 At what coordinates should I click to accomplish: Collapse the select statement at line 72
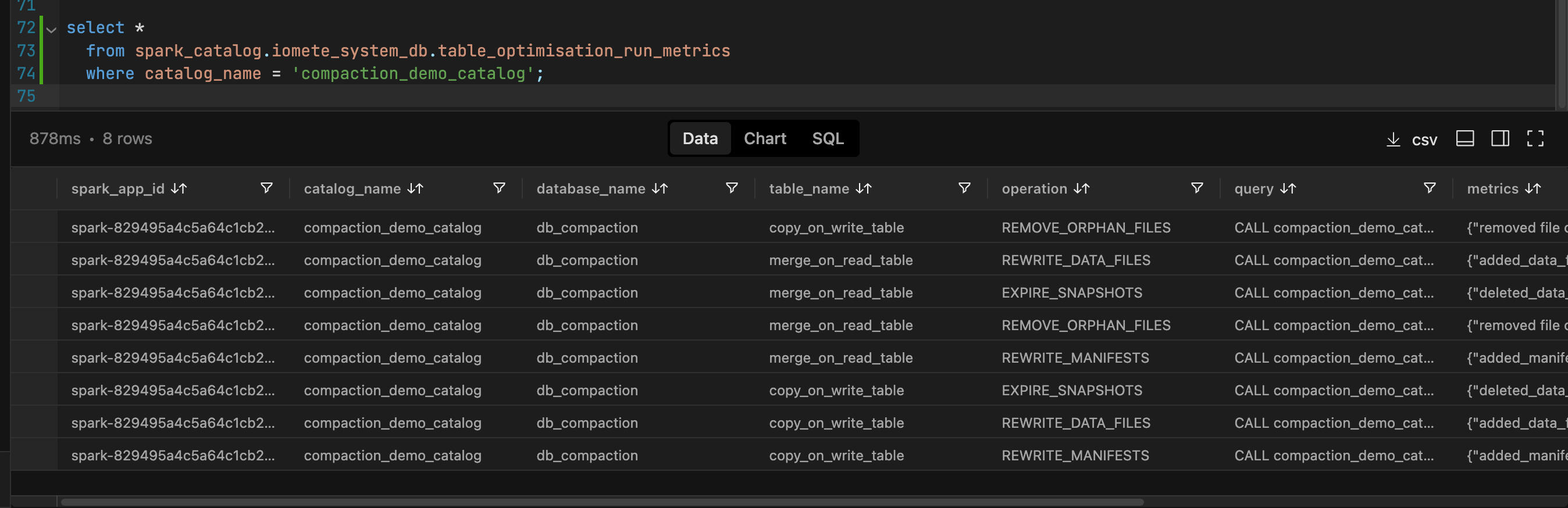[51, 28]
